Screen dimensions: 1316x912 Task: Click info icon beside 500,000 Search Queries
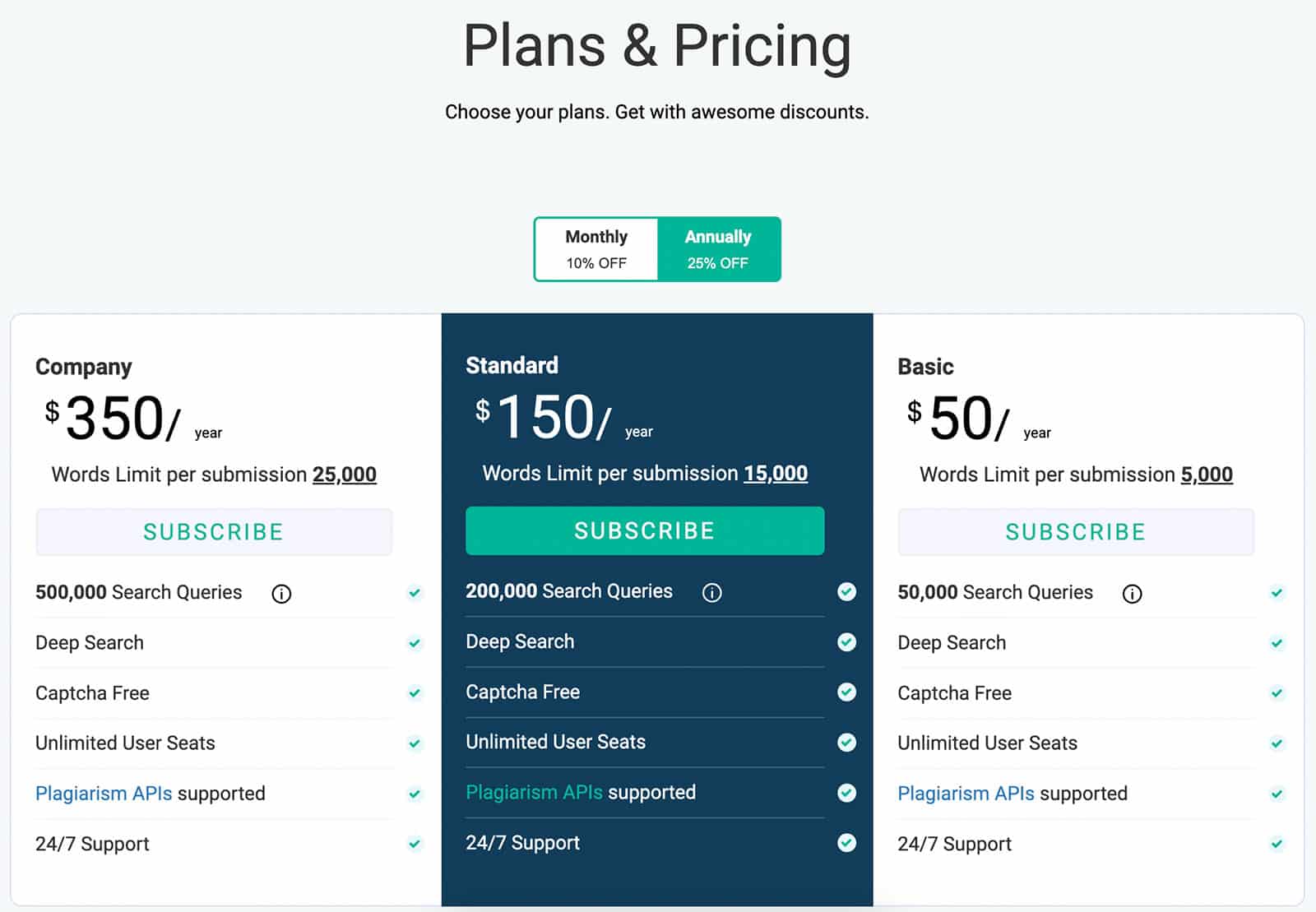tap(281, 594)
